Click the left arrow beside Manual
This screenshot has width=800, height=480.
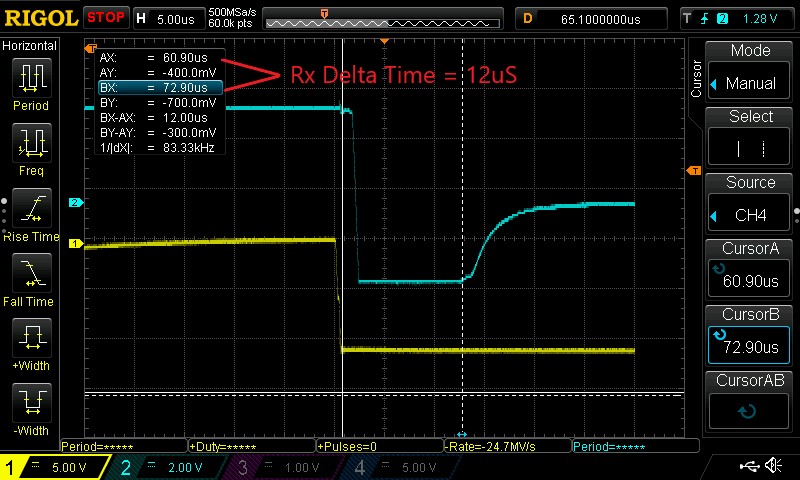[x=714, y=84]
